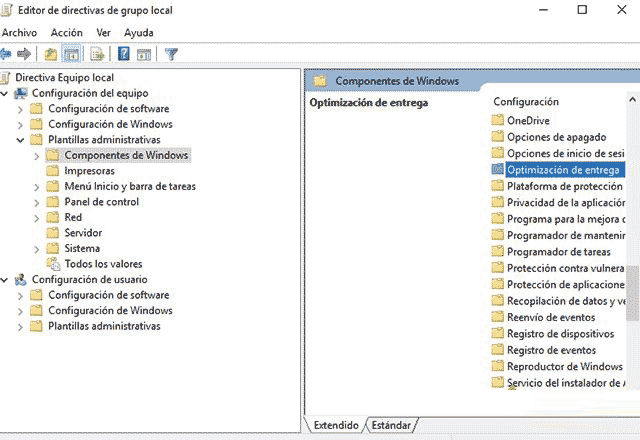Open the Acción menu

click(66, 32)
